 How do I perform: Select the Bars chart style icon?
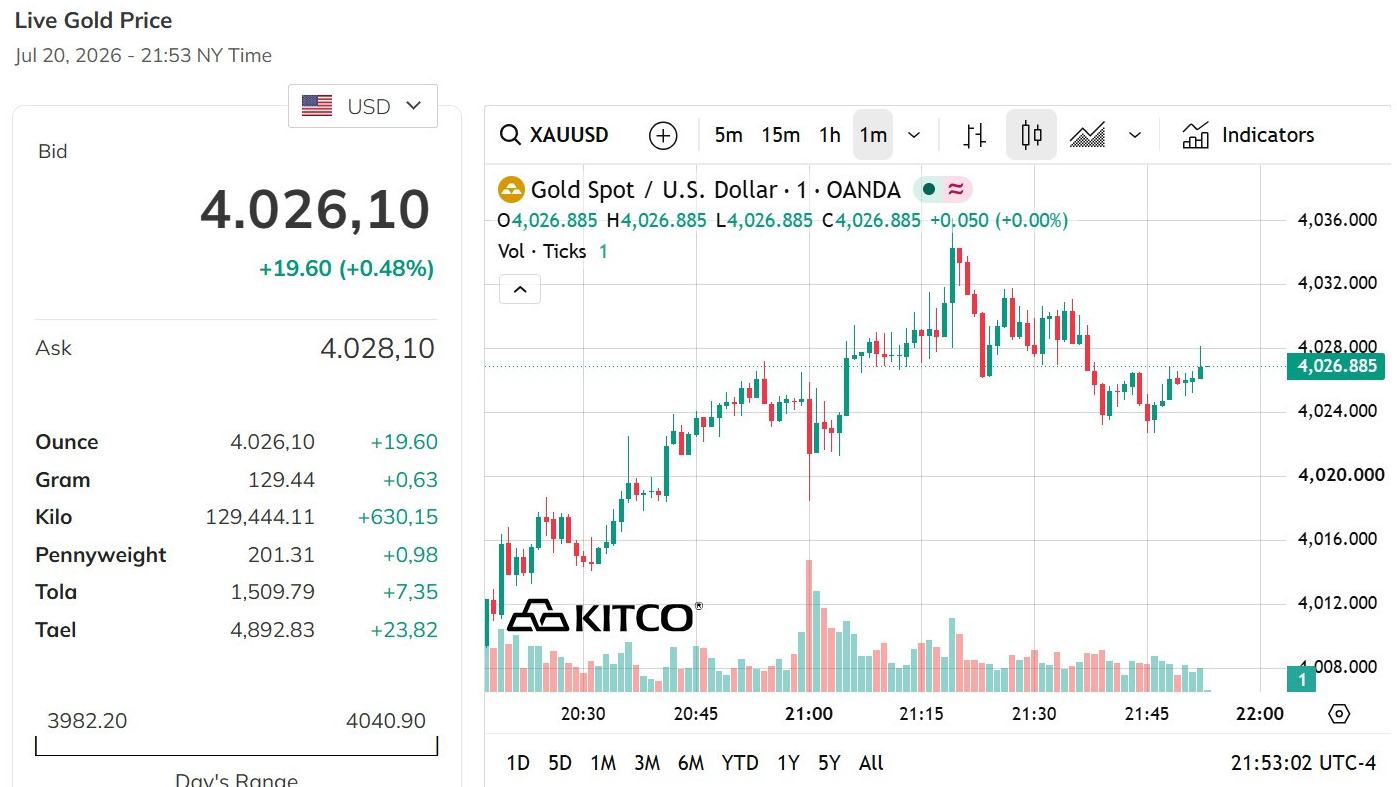975,135
